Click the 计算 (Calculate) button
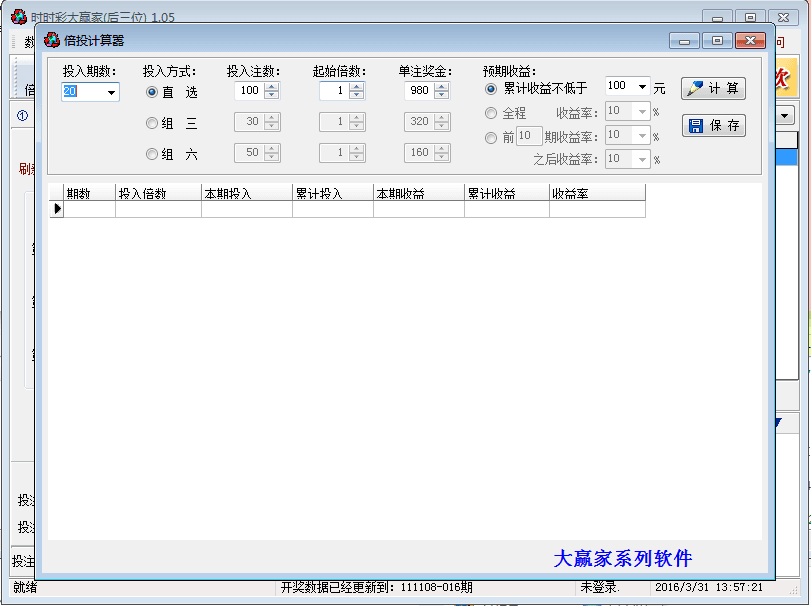Screen dimensions: 811x606 [x=713, y=88]
